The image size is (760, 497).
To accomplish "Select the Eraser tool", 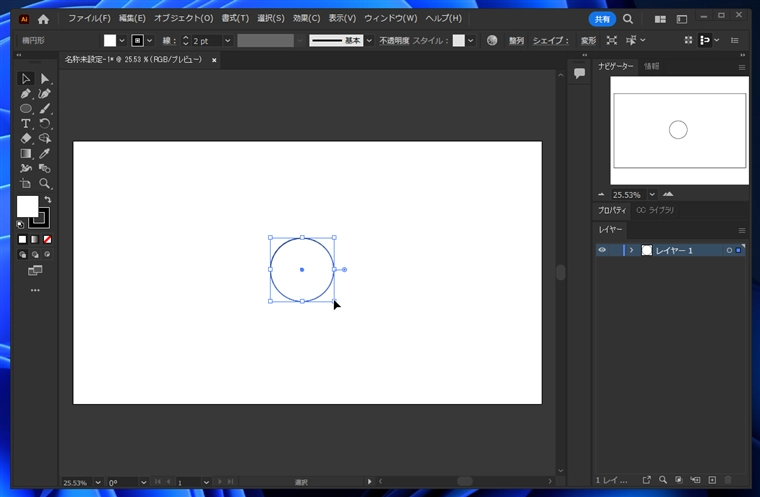I will [25, 139].
